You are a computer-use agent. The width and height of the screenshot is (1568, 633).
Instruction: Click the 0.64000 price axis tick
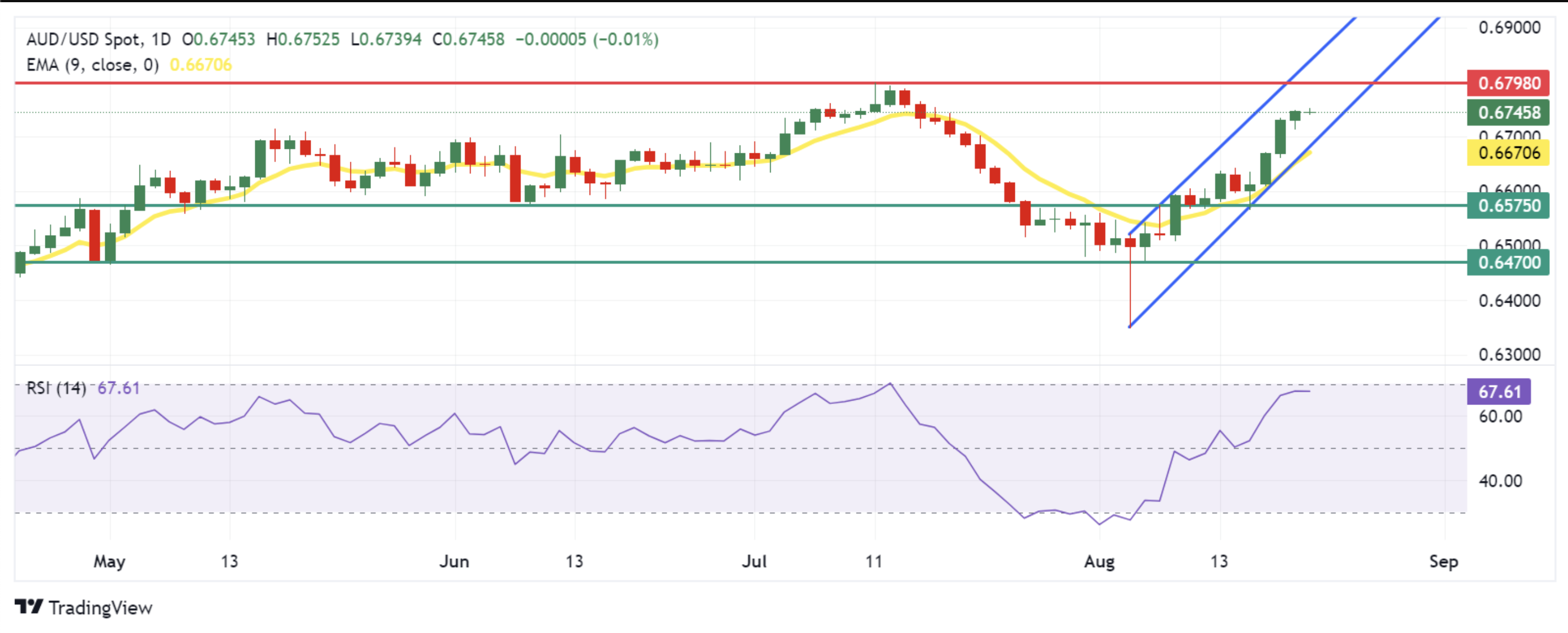1509,300
